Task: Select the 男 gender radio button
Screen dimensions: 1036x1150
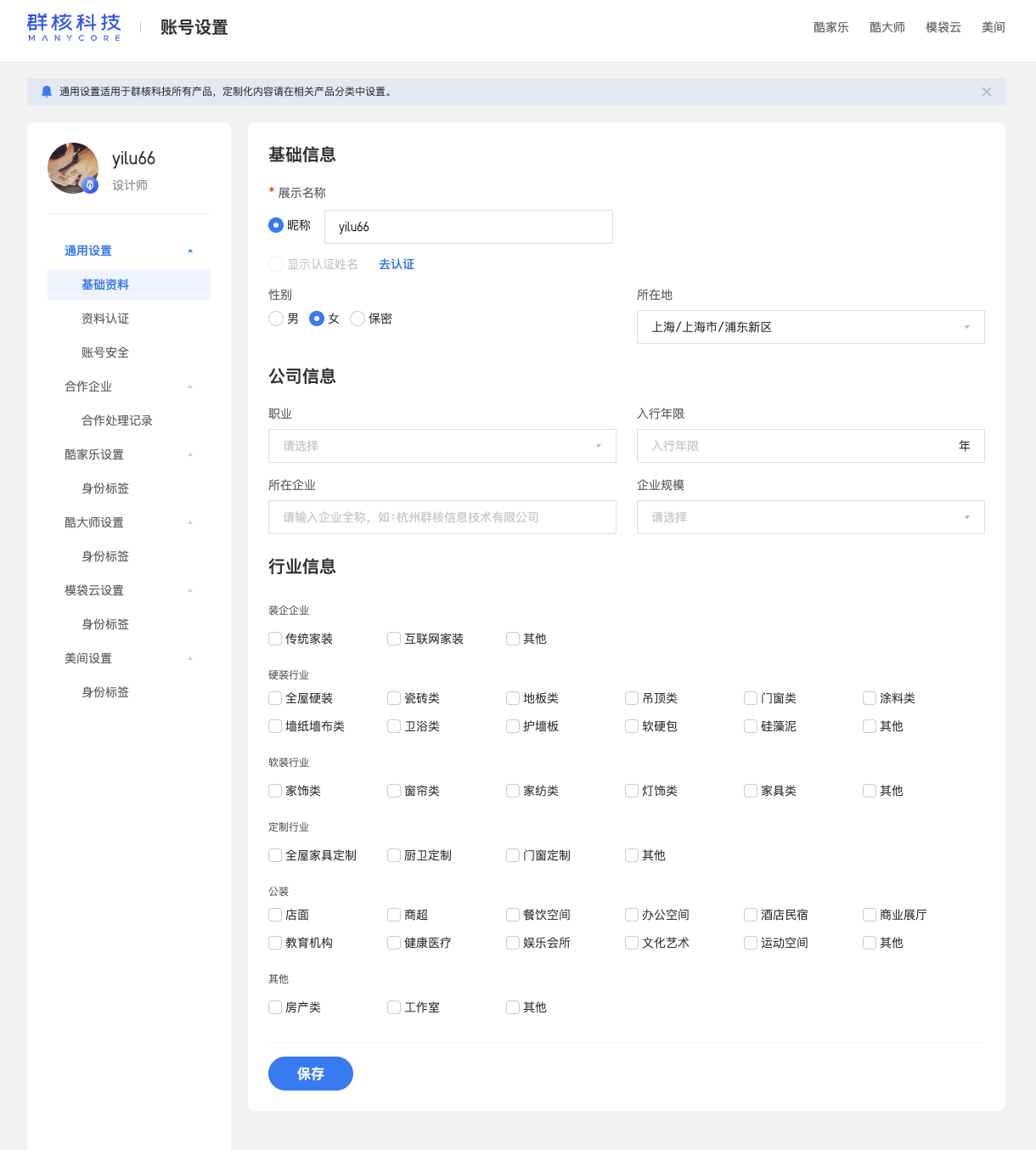Action: tap(276, 319)
